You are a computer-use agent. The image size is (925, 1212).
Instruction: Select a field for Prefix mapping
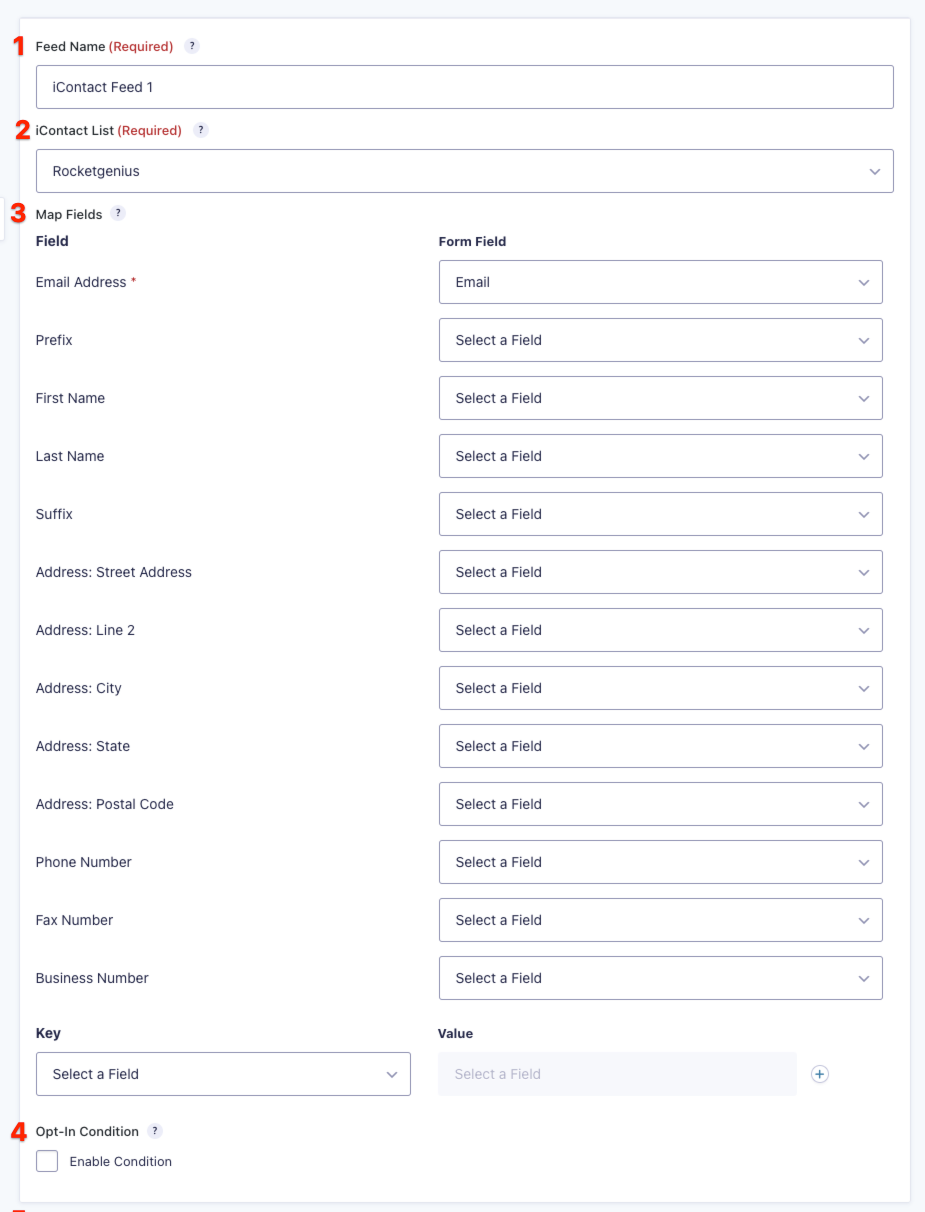pyautogui.click(x=660, y=340)
